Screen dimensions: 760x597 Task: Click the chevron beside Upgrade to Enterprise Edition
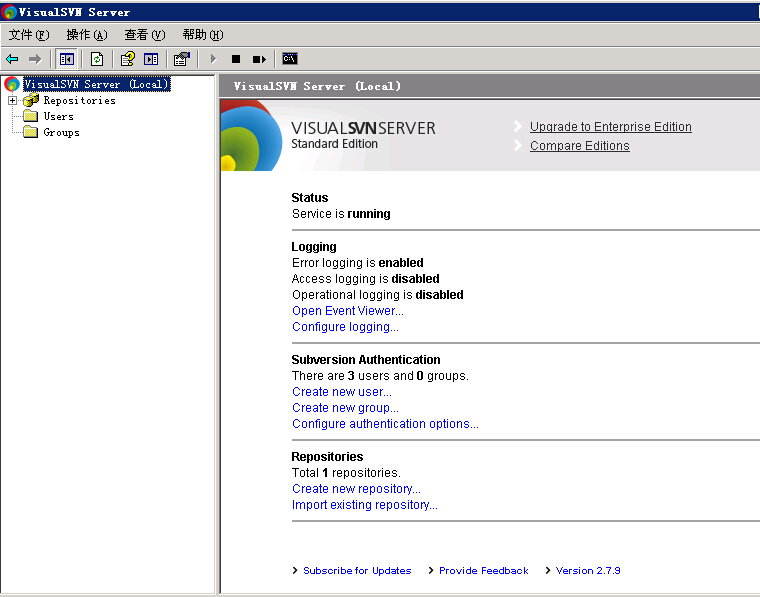coord(518,126)
